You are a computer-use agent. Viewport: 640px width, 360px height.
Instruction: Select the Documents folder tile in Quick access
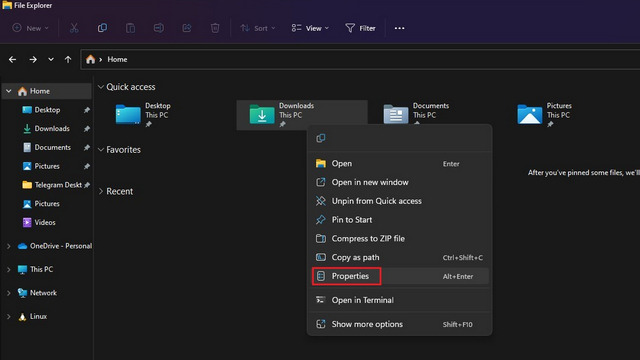[416, 114]
